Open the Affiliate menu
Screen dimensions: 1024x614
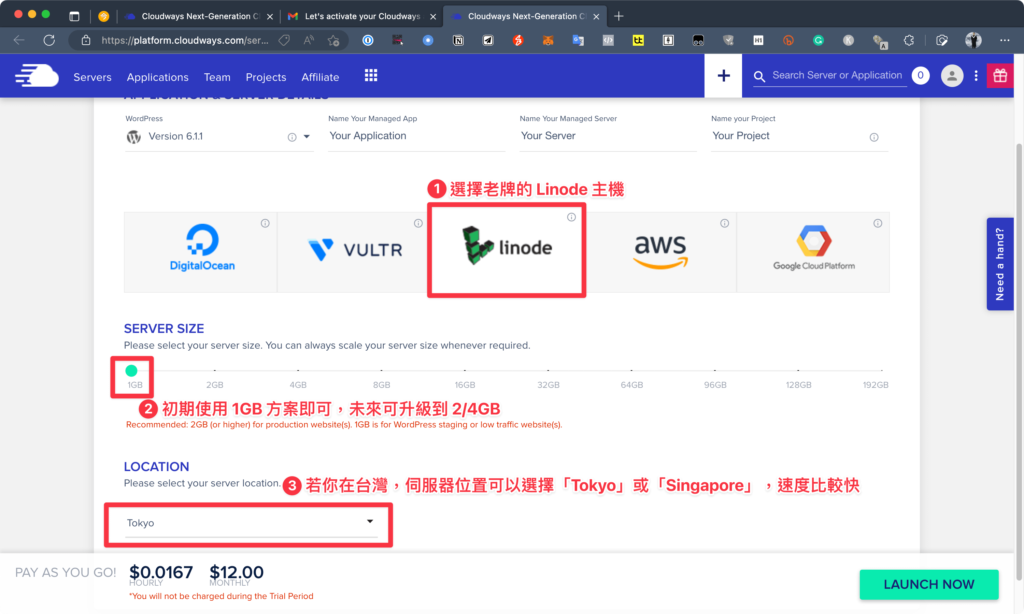(x=320, y=77)
